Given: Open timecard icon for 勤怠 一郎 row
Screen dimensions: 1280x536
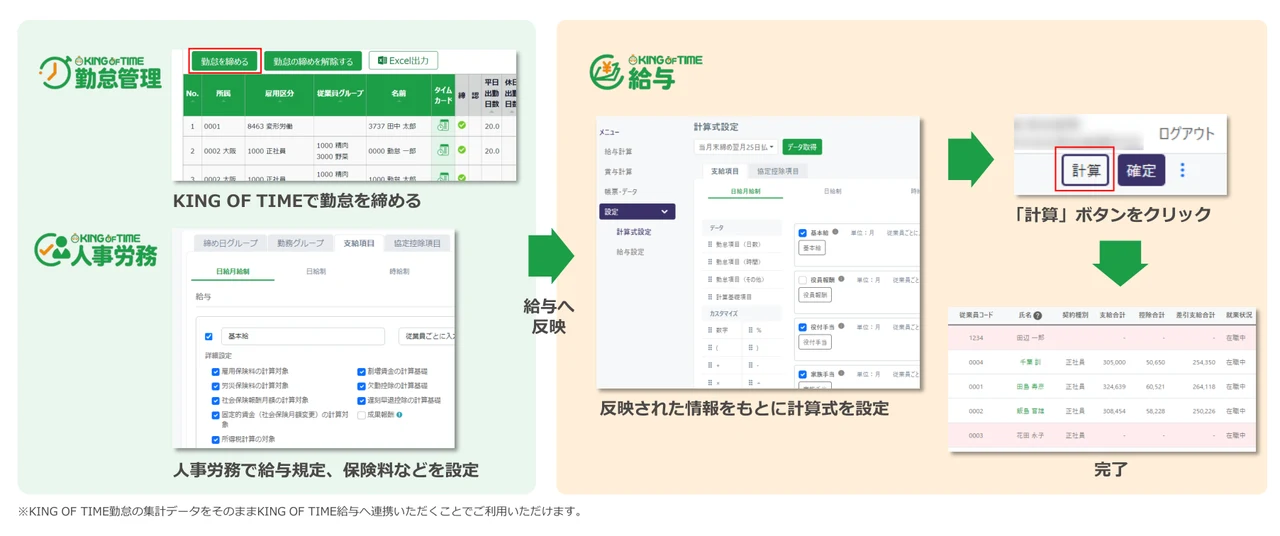Looking at the screenshot, I should click(442, 151).
